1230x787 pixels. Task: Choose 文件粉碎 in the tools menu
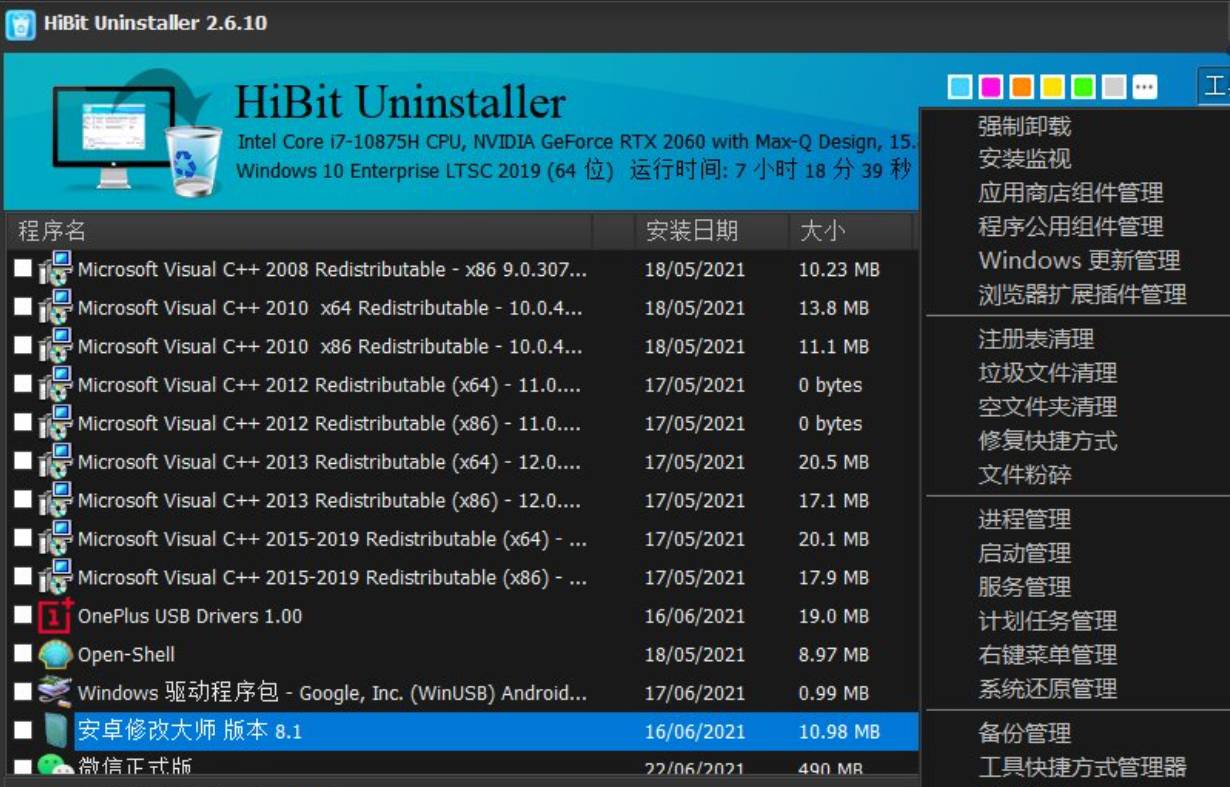[1024, 475]
